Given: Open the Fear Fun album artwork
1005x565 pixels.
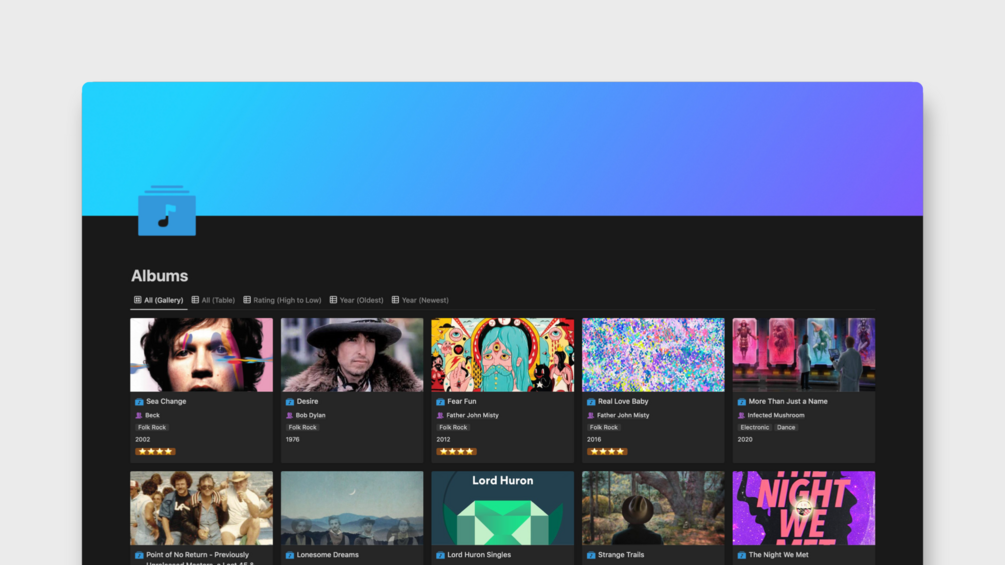Looking at the screenshot, I should (502, 355).
